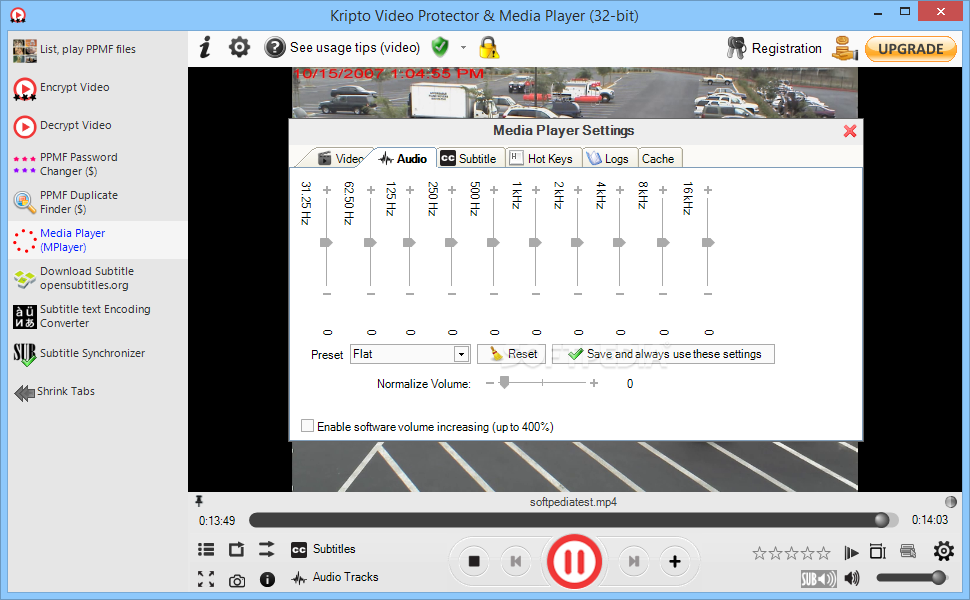Open settings gear in top toolbar
970x600 pixels.
239,47
